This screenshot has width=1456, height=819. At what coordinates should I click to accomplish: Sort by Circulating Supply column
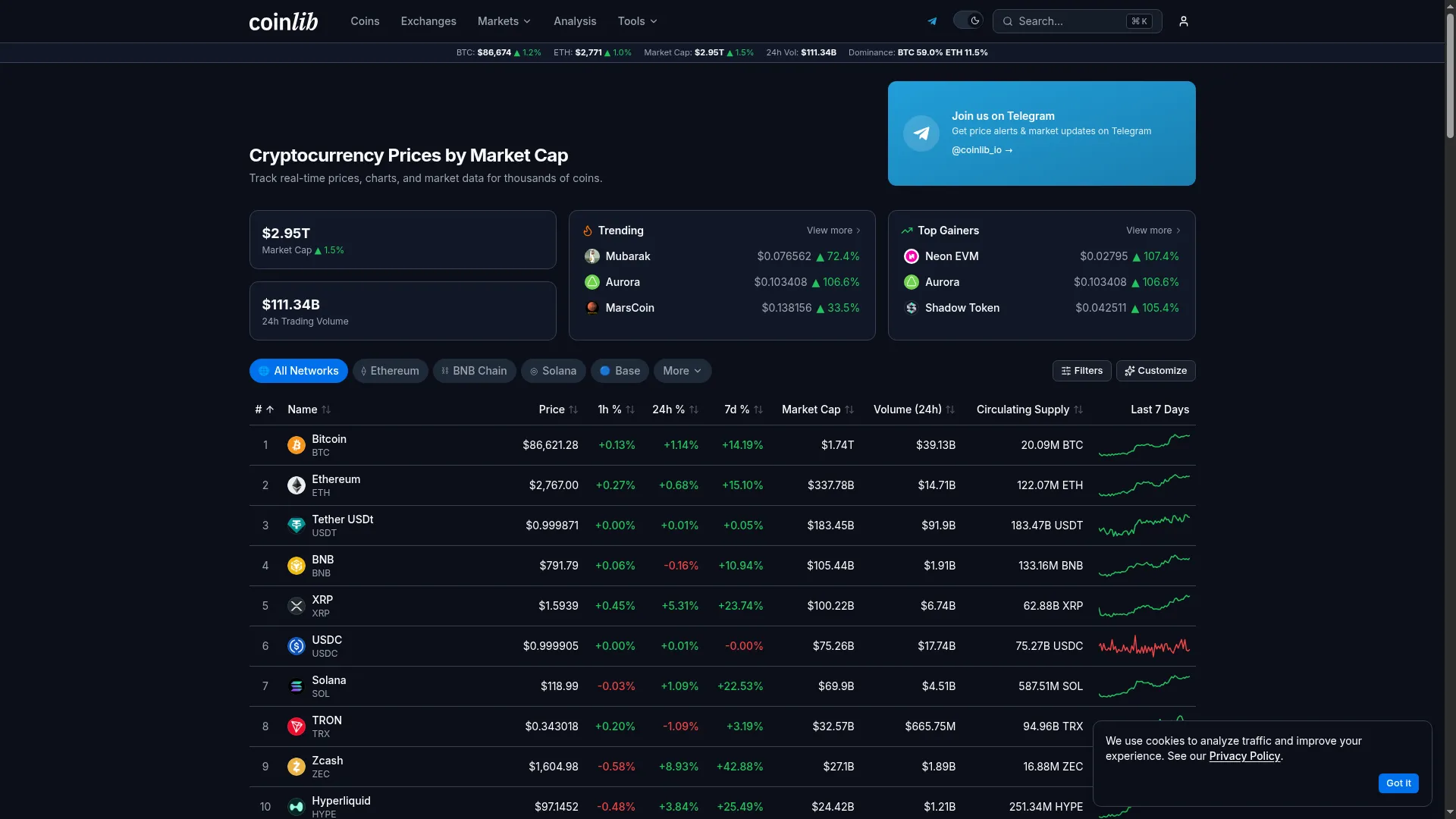(1030, 409)
